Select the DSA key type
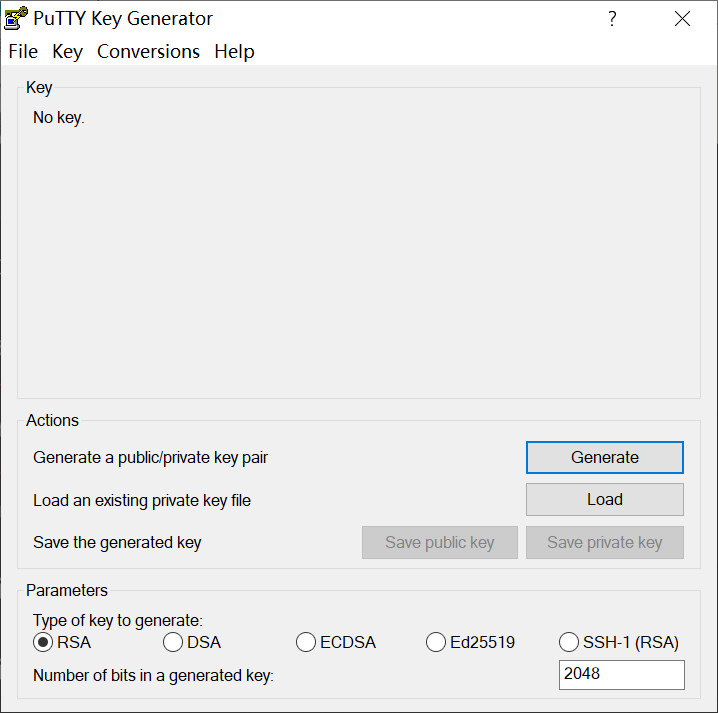The width and height of the screenshot is (718, 713). [x=192, y=642]
